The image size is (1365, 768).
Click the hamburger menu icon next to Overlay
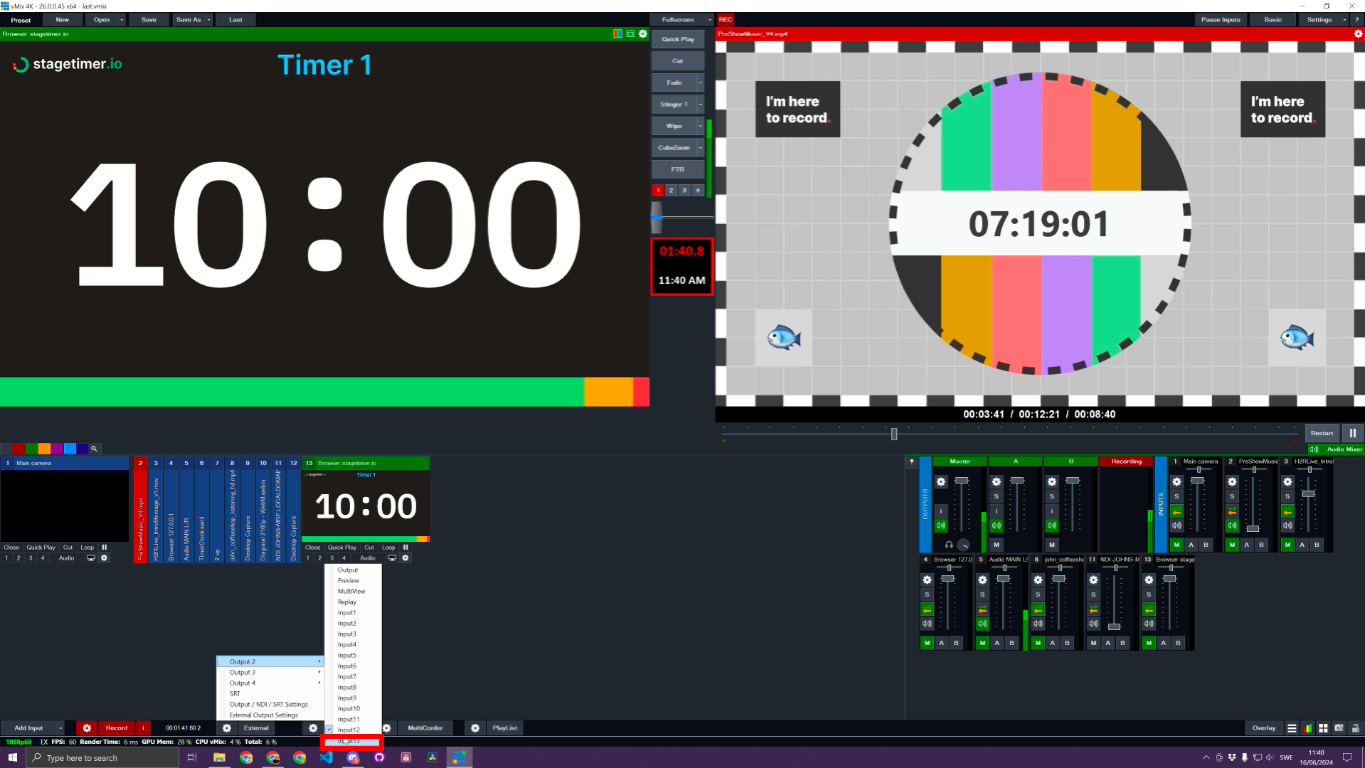[x=1292, y=728]
